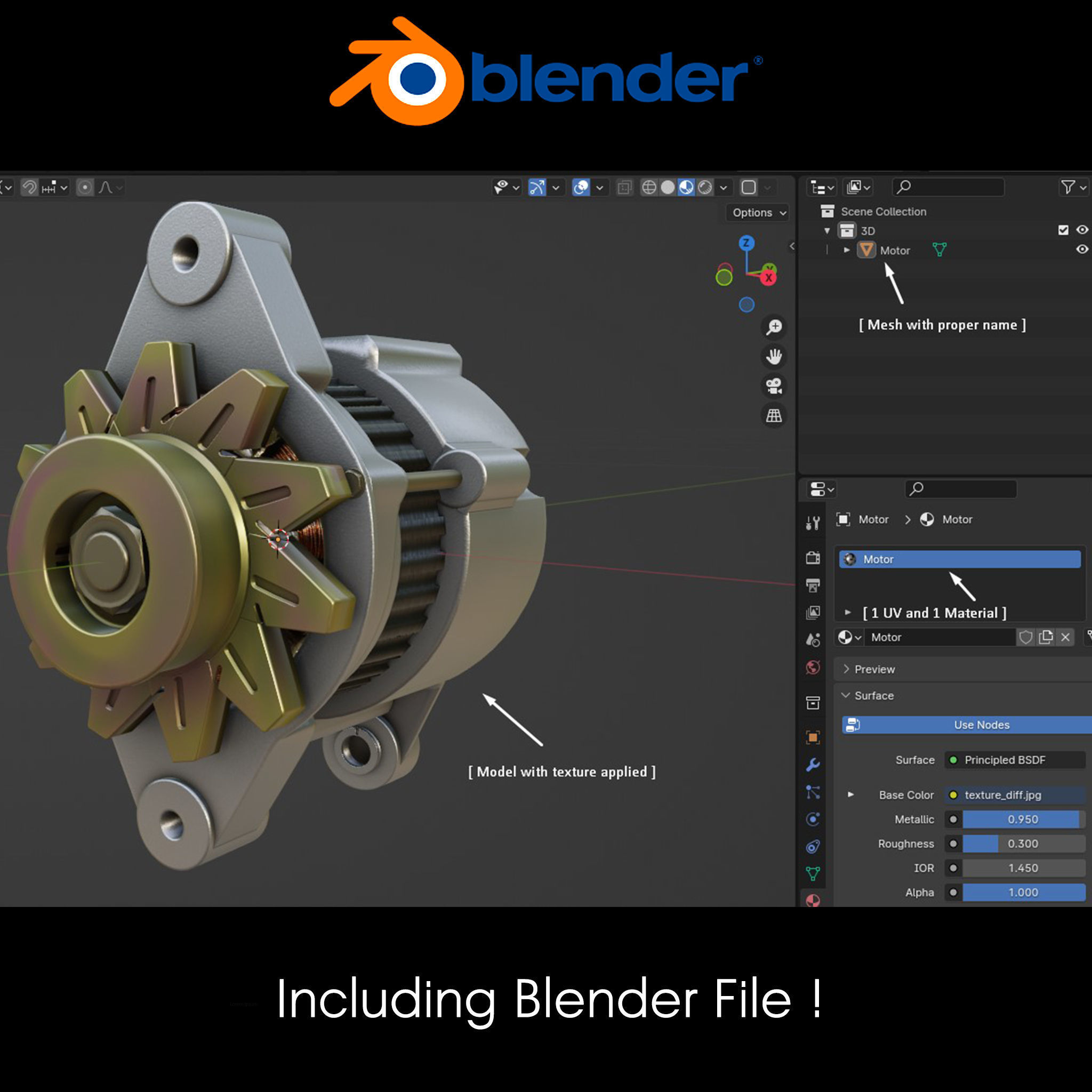
Task: Toggle the Use Nodes button
Action: 967,725
